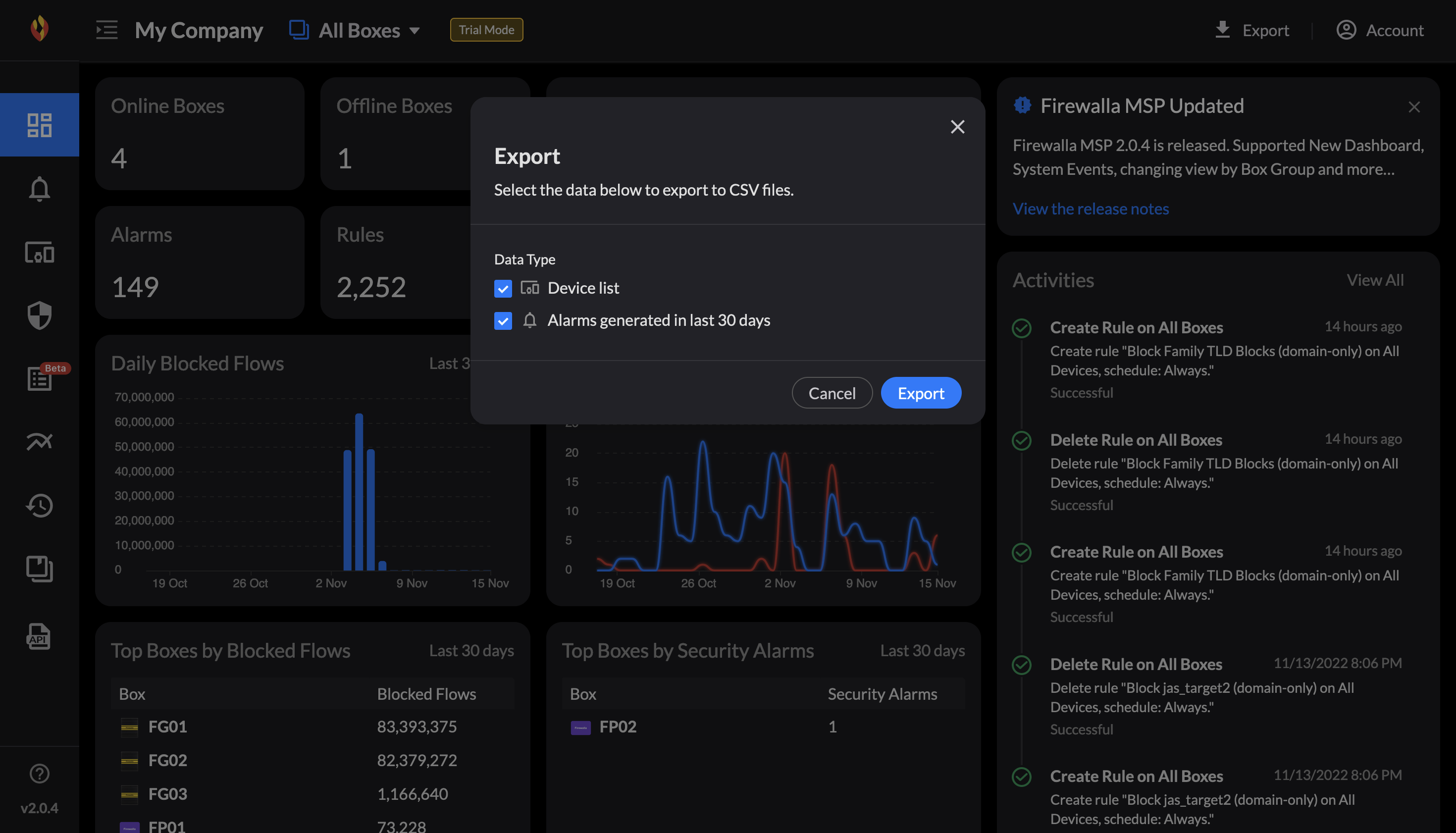Select the FG01 row name
Screen dimensions: 1456x833
[167, 727]
